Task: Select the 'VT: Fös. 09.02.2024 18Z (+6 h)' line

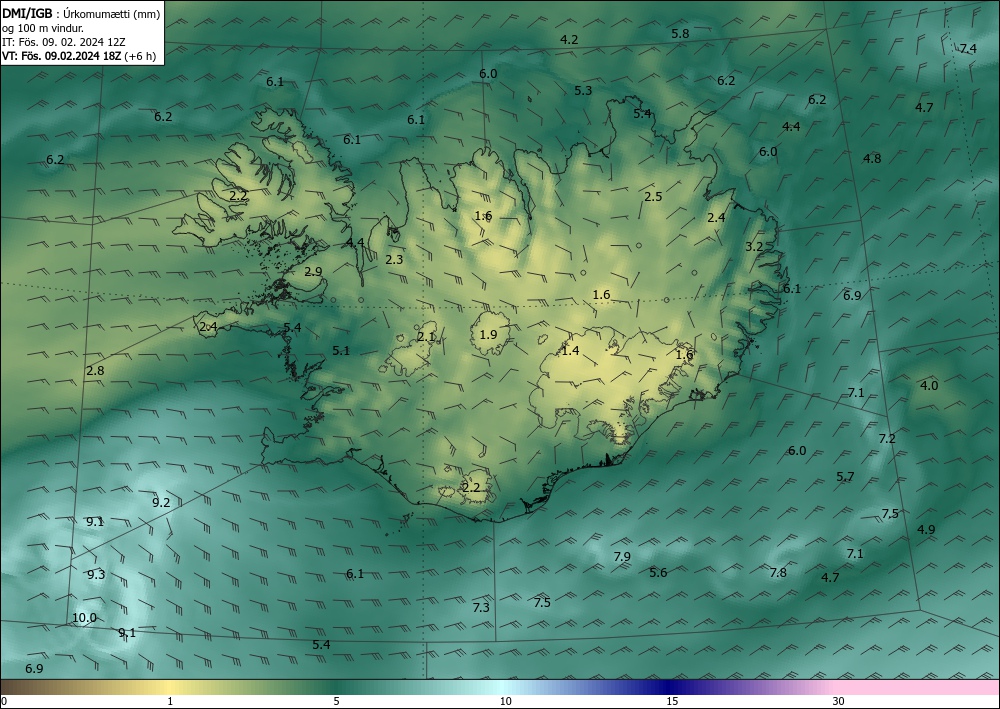Action: tap(79, 56)
